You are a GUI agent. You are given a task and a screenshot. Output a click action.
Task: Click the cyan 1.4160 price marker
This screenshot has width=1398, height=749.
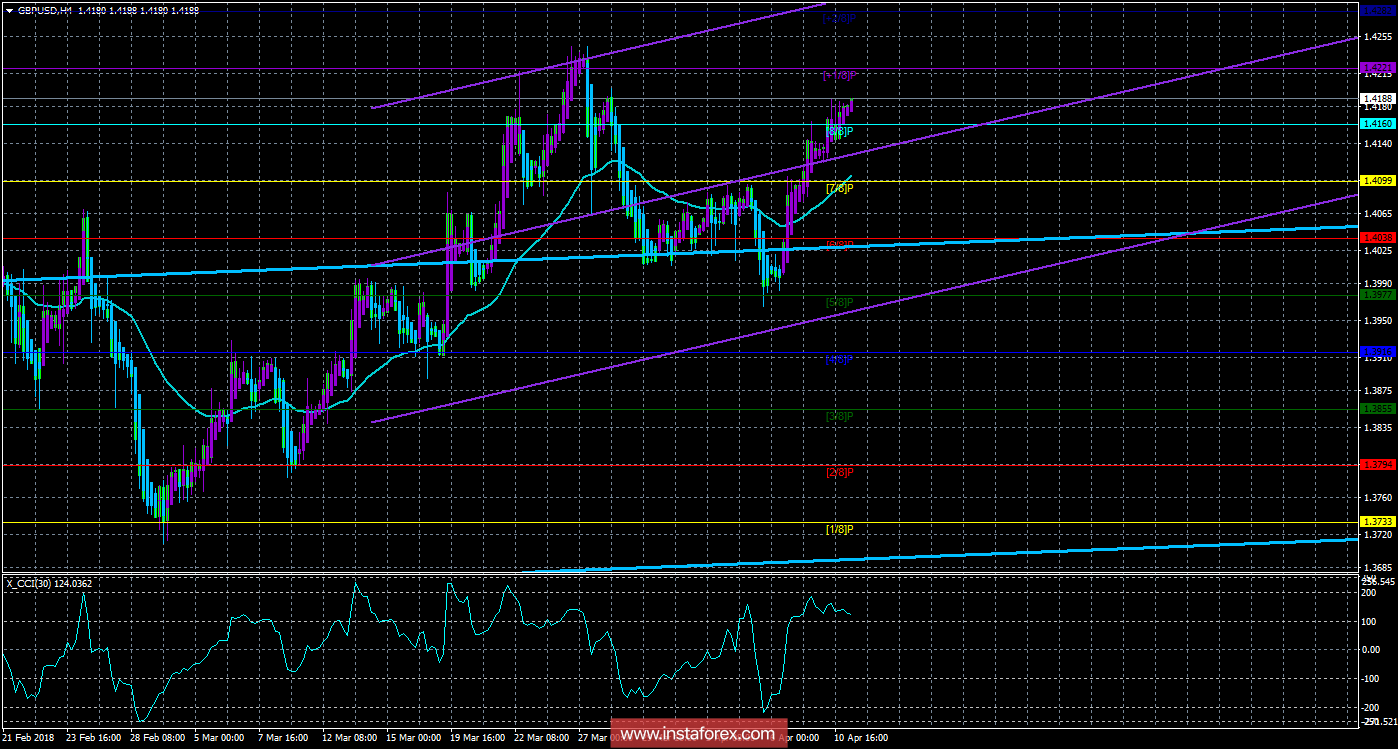pos(1379,122)
